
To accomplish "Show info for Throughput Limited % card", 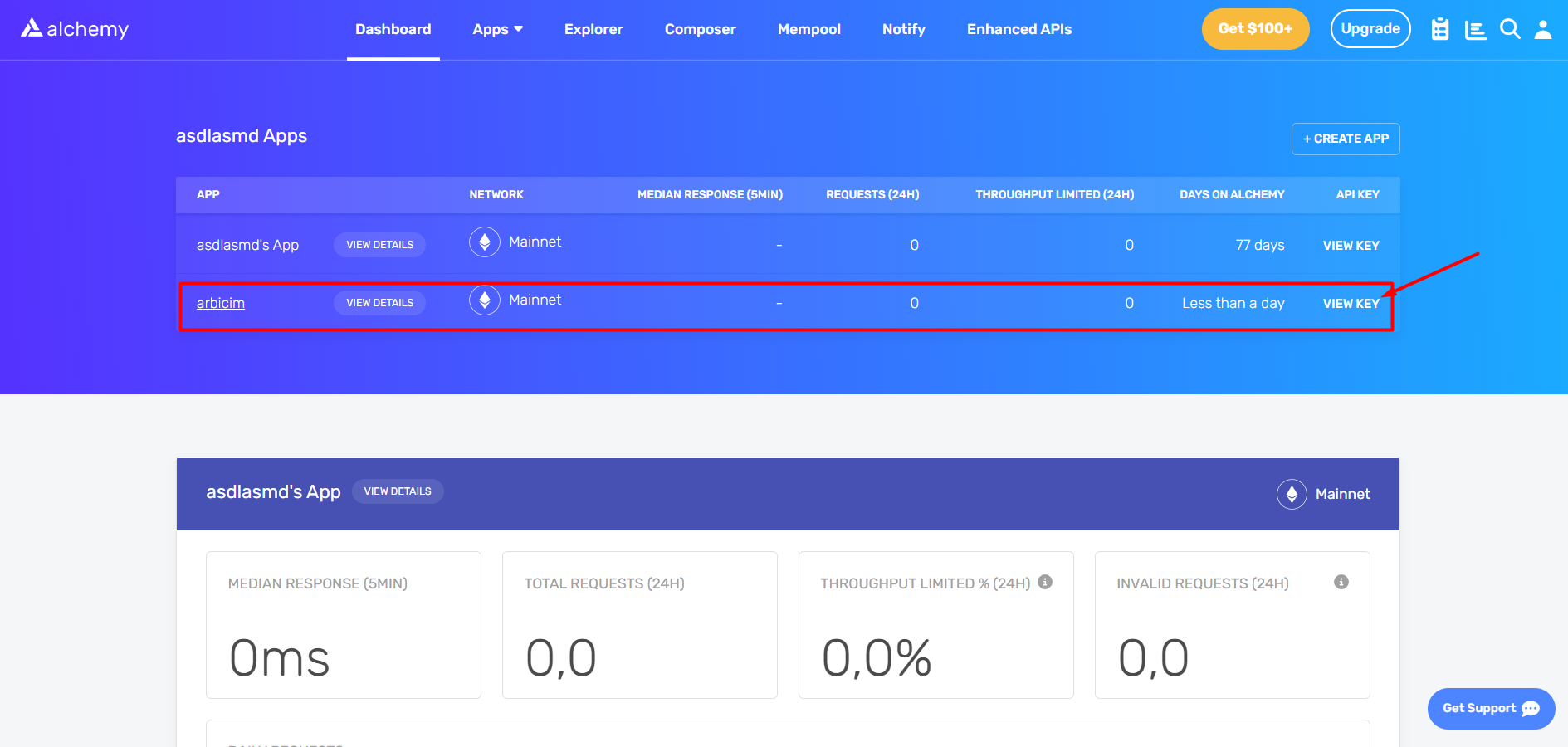I will click(x=1045, y=582).
